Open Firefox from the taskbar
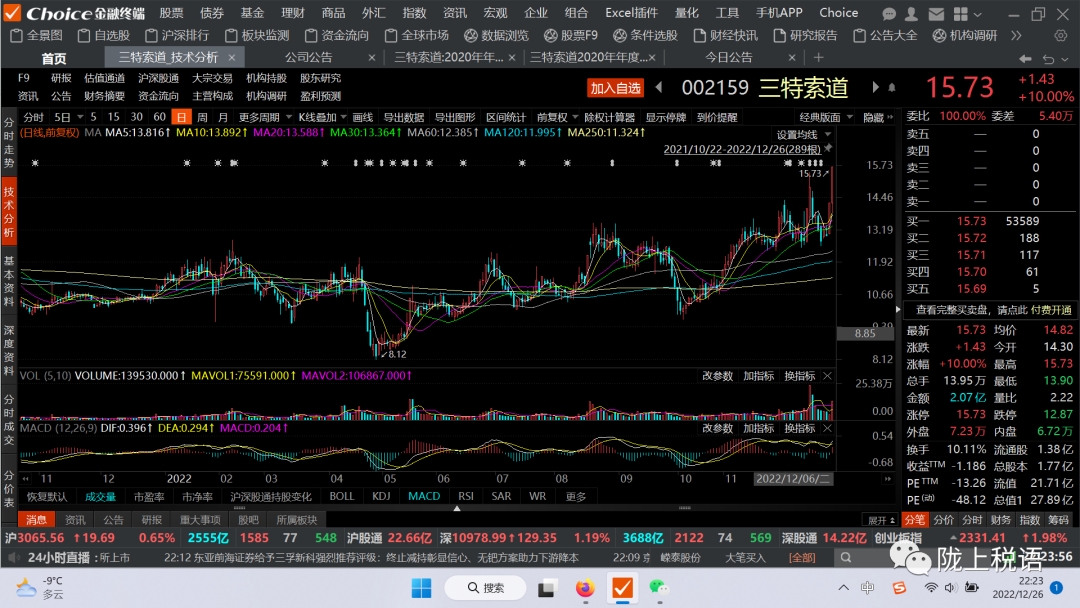Viewport: 1080px width, 608px height. 585,587
